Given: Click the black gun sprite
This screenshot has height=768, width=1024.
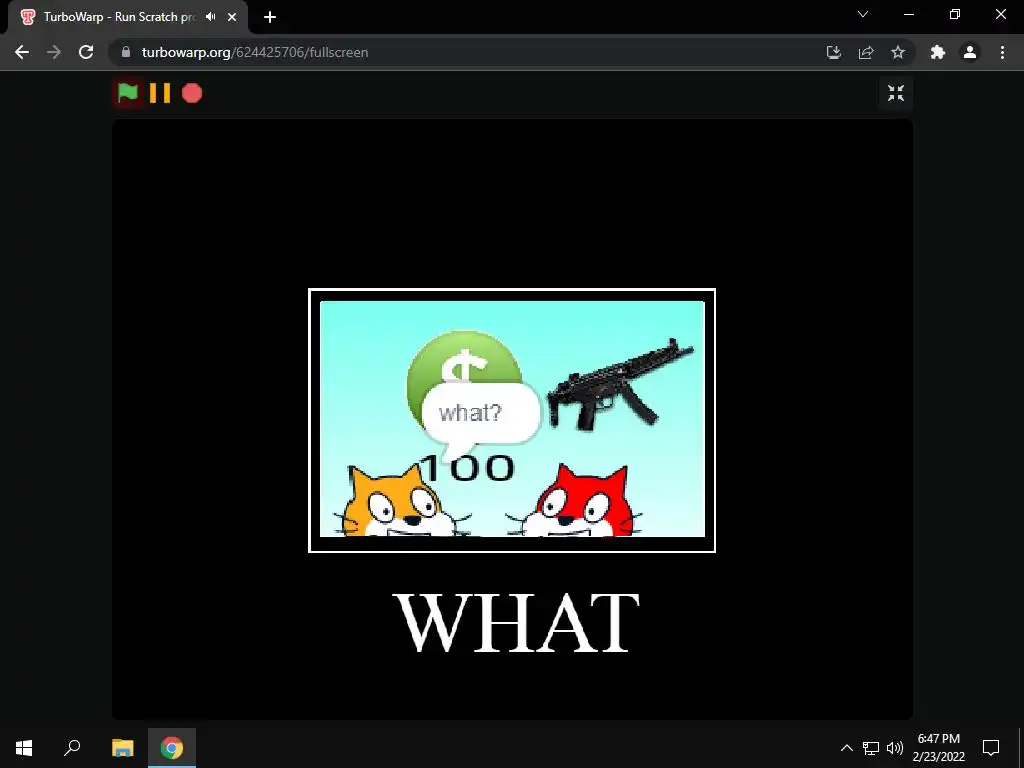Looking at the screenshot, I should (620, 385).
